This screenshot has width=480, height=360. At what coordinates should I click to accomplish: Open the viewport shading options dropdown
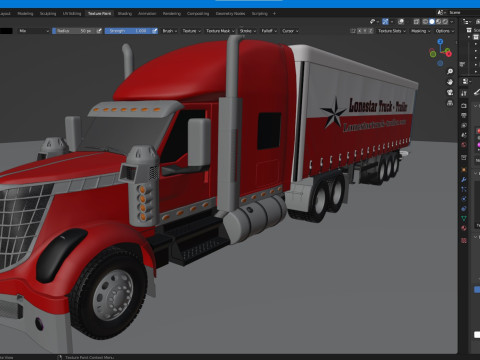pos(452,22)
